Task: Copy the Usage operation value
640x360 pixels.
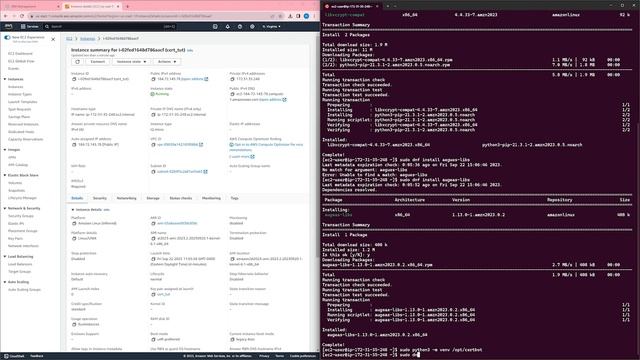Action: click(74, 324)
